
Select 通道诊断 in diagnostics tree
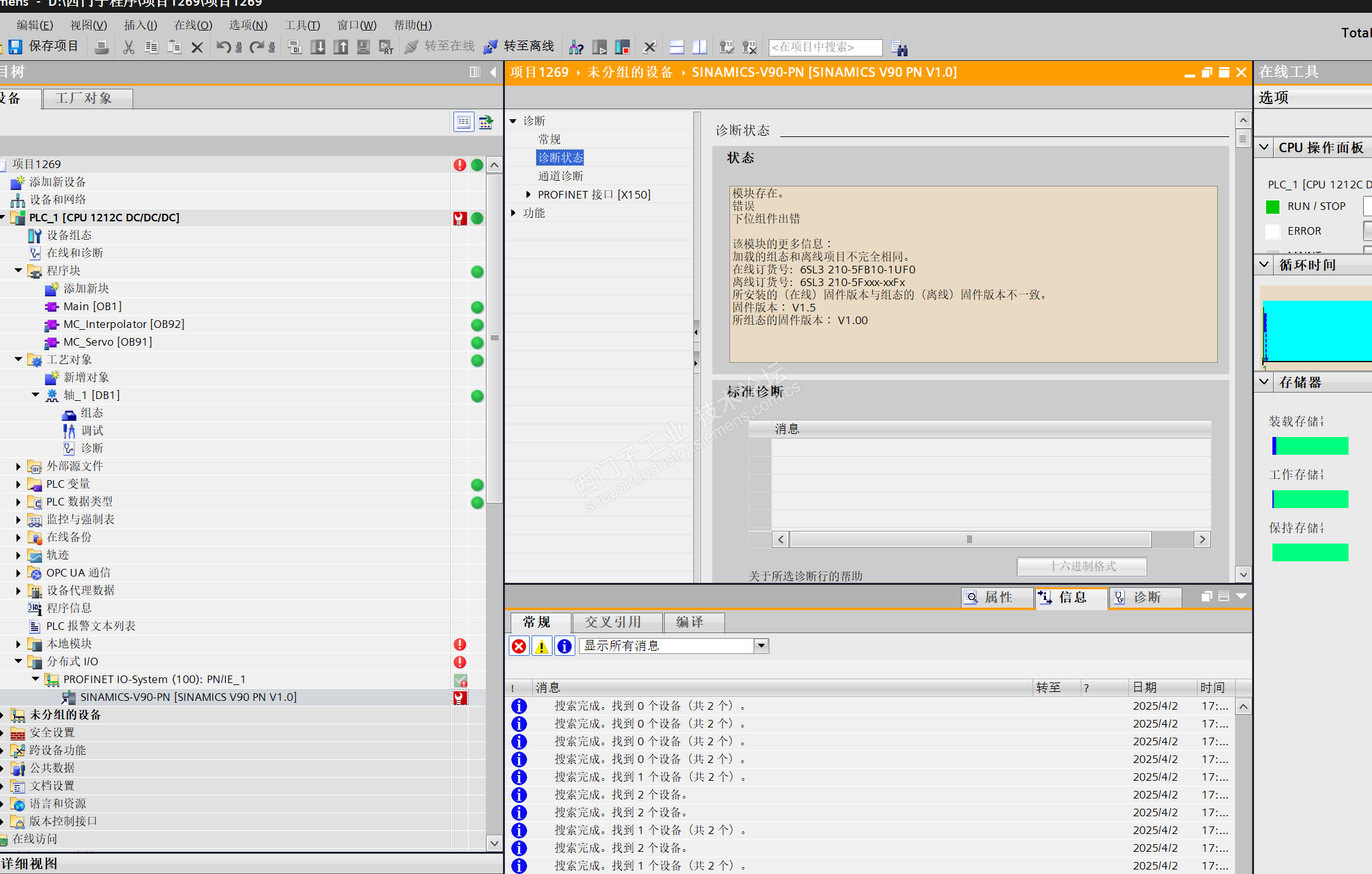[x=560, y=176]
